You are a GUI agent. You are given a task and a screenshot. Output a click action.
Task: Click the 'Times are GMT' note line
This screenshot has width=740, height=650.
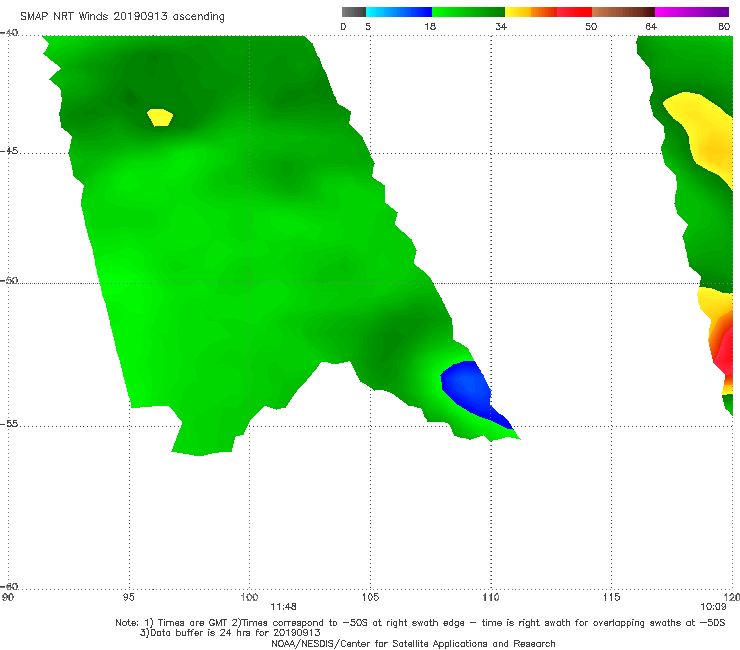click(x=420, y=623)
